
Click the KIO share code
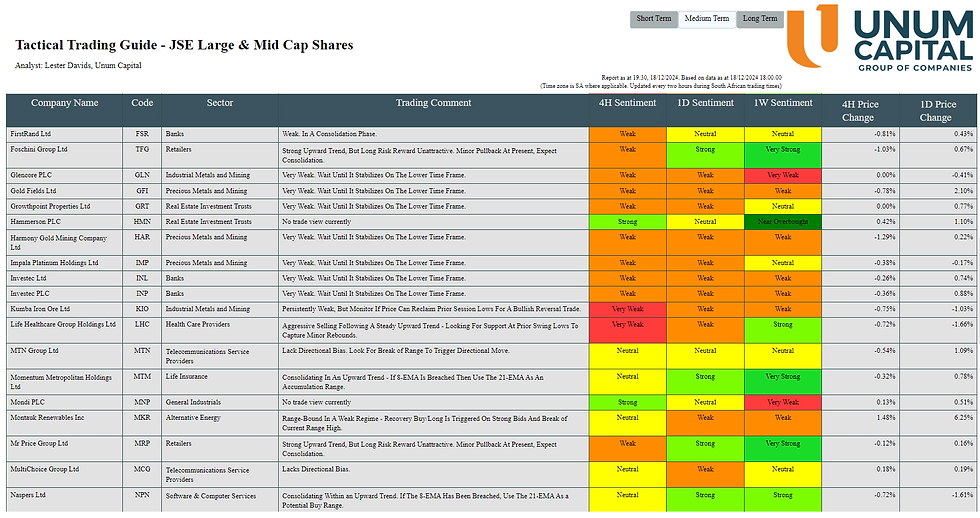coord(142,309)
